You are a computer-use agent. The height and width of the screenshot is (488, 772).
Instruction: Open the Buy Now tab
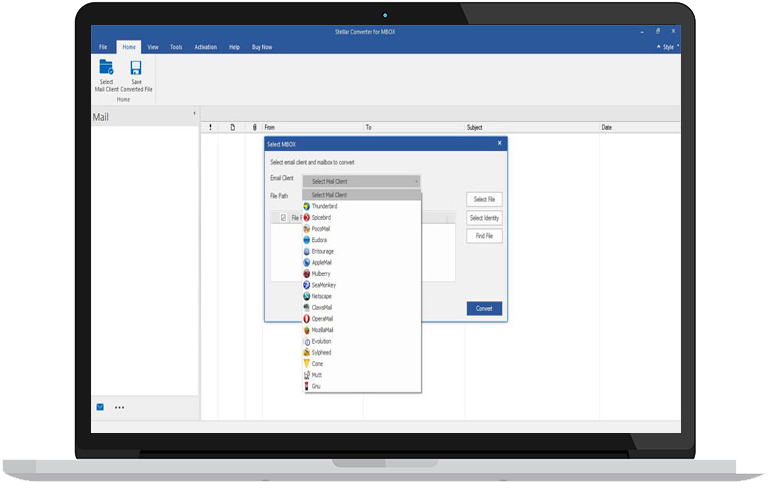click(x=262, y=47)
